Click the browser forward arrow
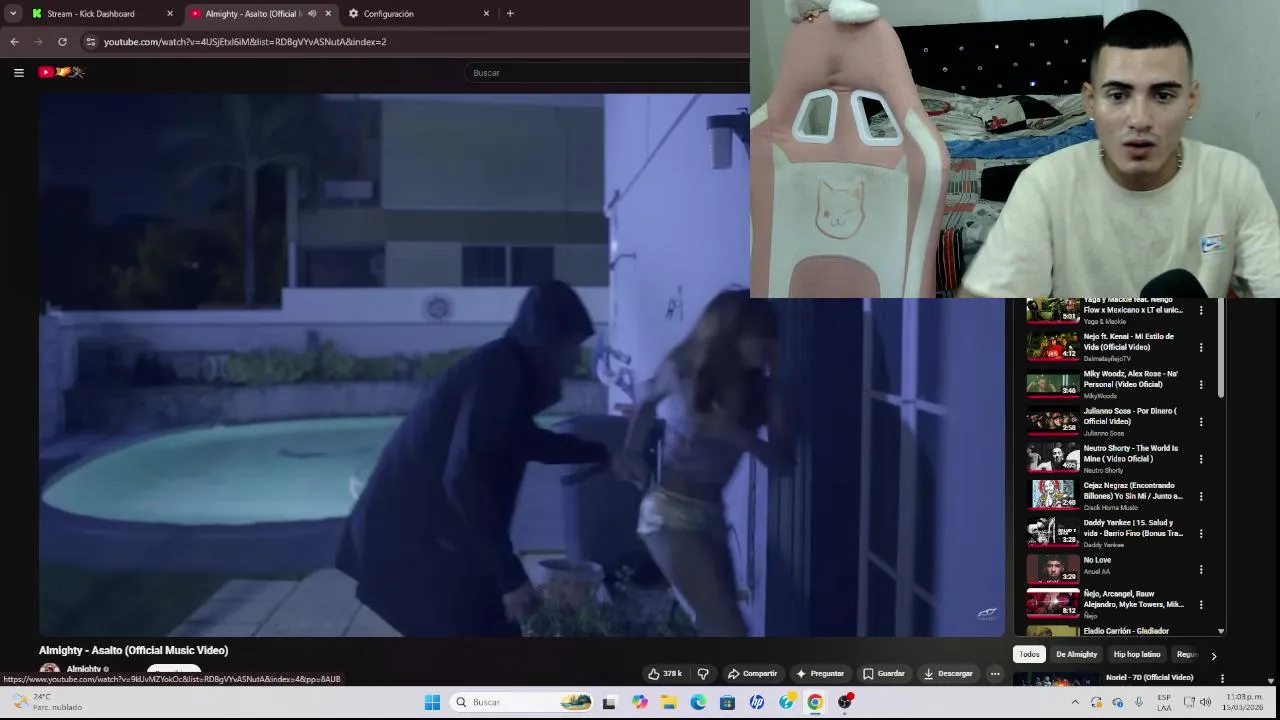The width and height of the screenshot is (1280, 720). (38, 42)
